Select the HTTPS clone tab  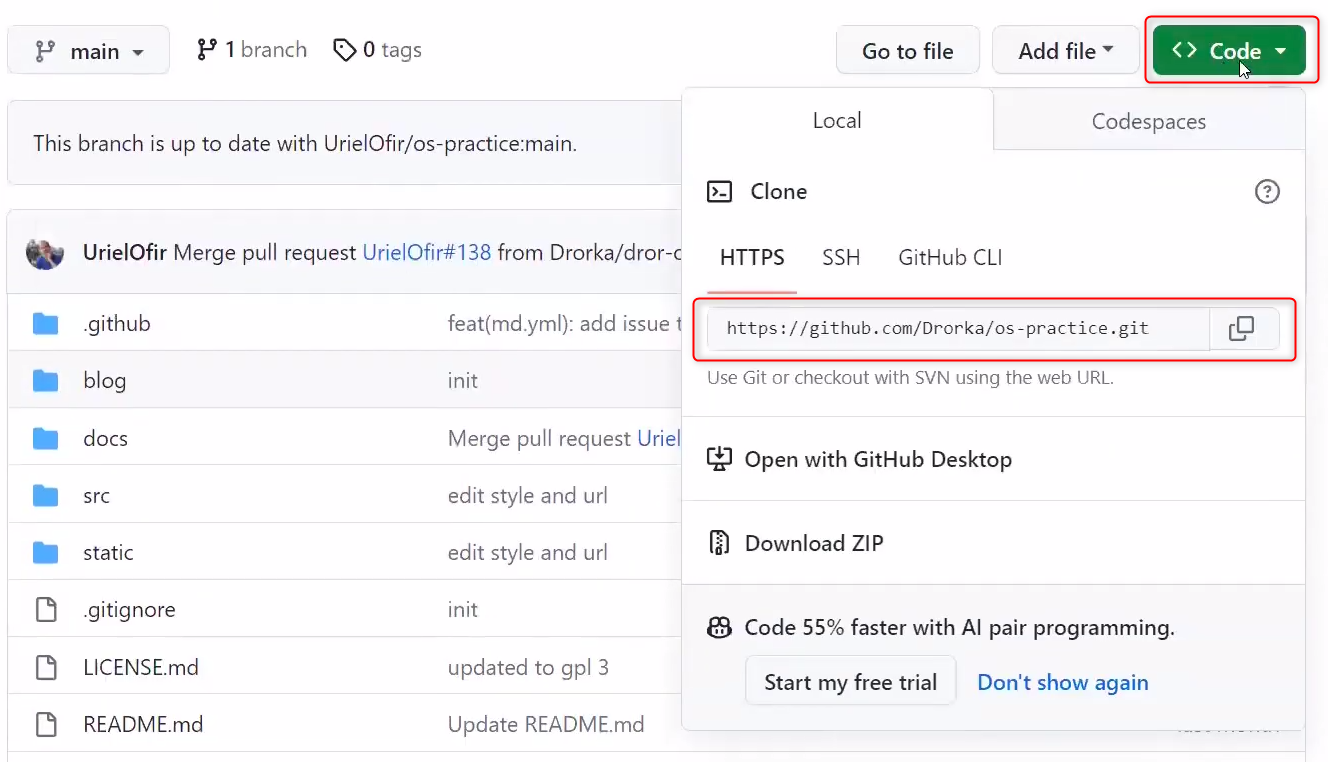[x=752, y=258]
